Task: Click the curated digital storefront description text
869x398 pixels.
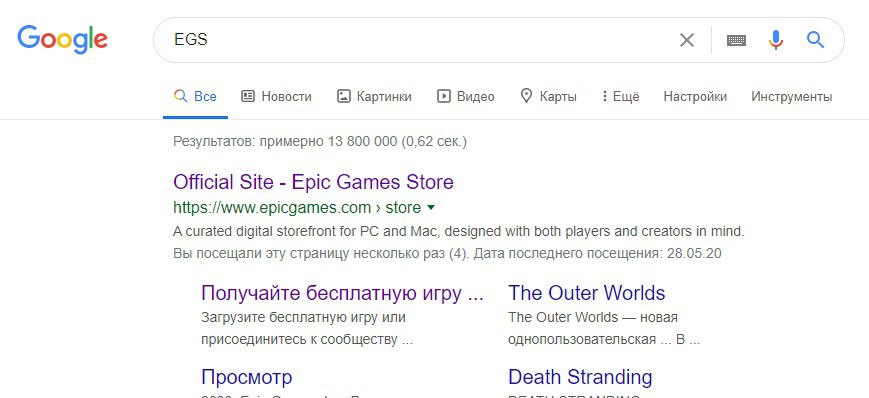Action: pyautogui.click(x=459, y=231)
